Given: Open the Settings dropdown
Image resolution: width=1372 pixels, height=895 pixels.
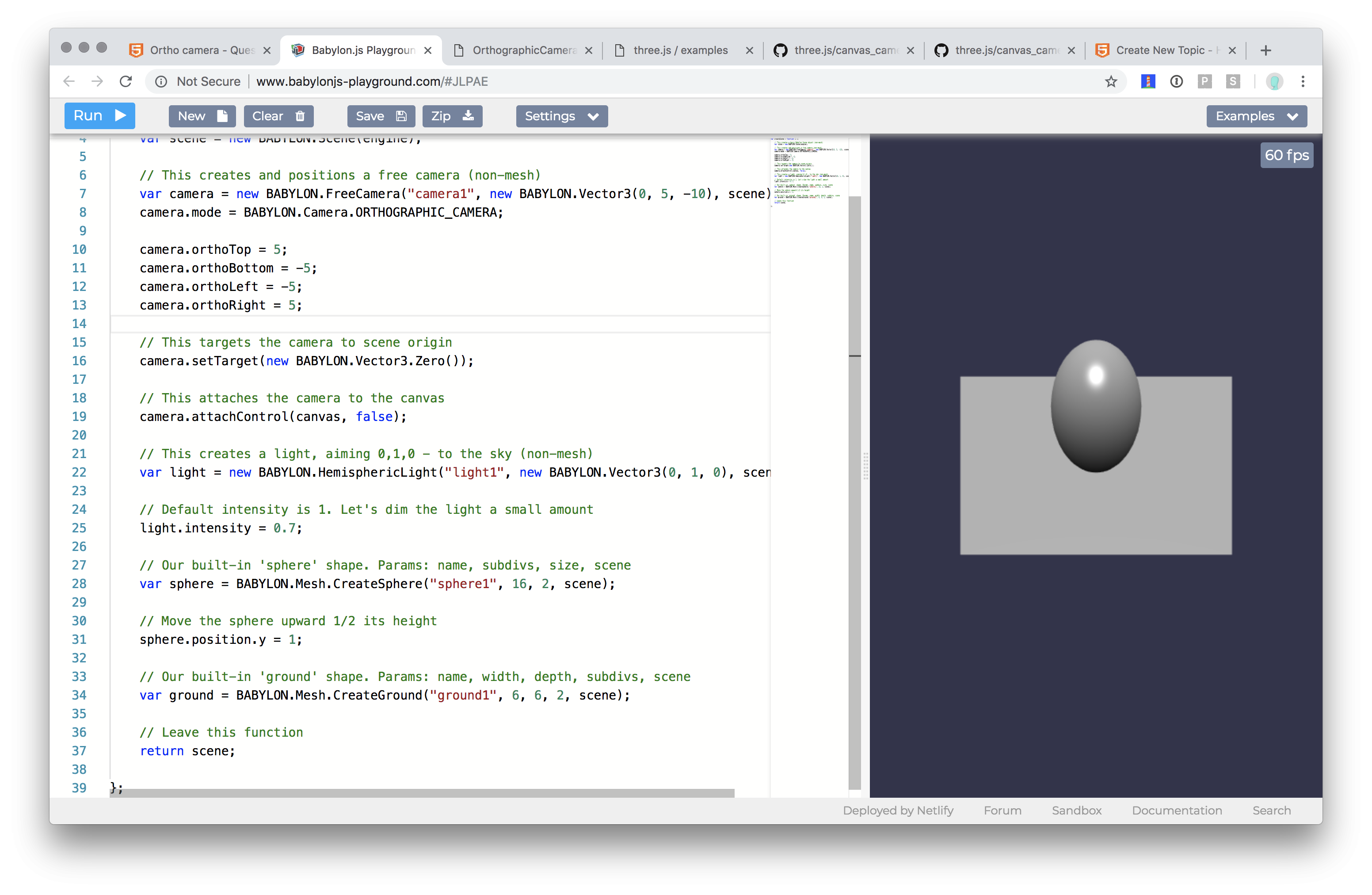Looking at the screenshot, I should pyautogui.click(x=561, y=116).
